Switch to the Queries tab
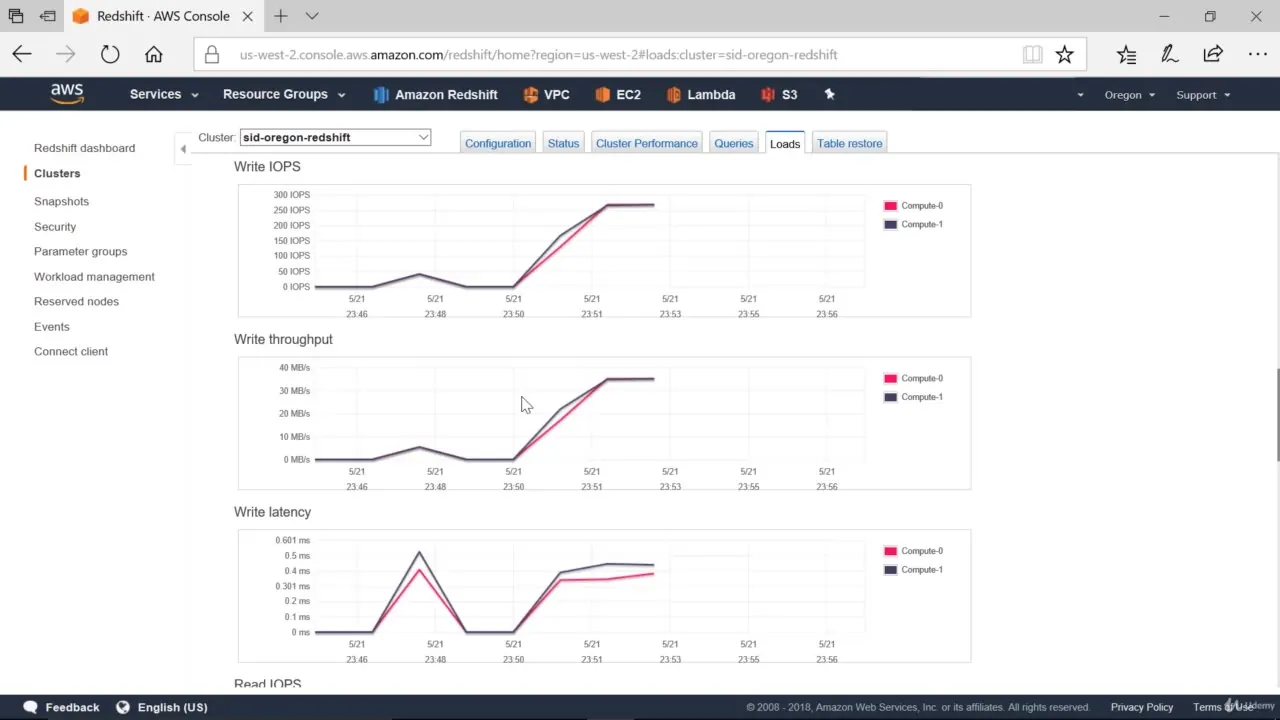 click(x=733, y=143)
